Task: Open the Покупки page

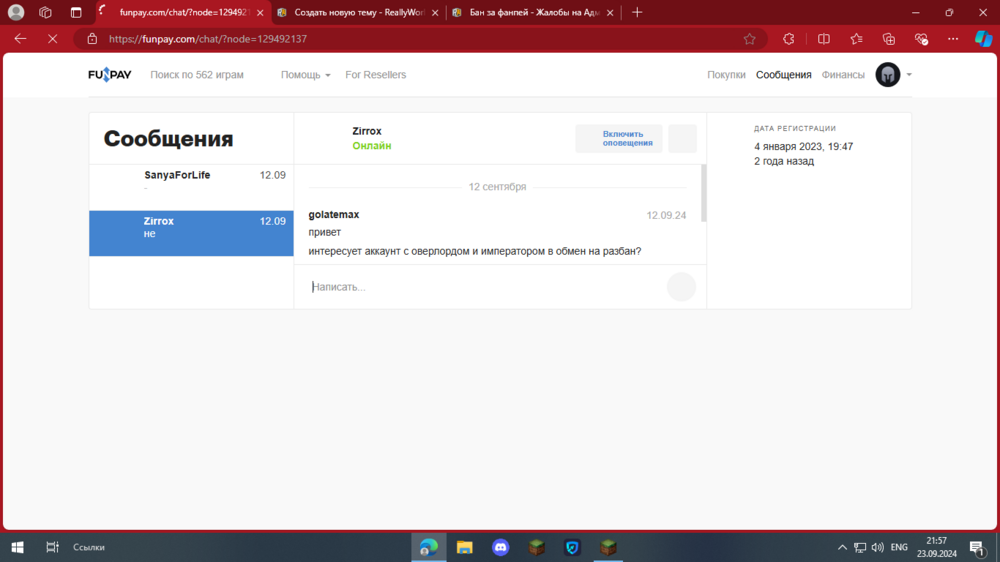Action: click(726, 75)
